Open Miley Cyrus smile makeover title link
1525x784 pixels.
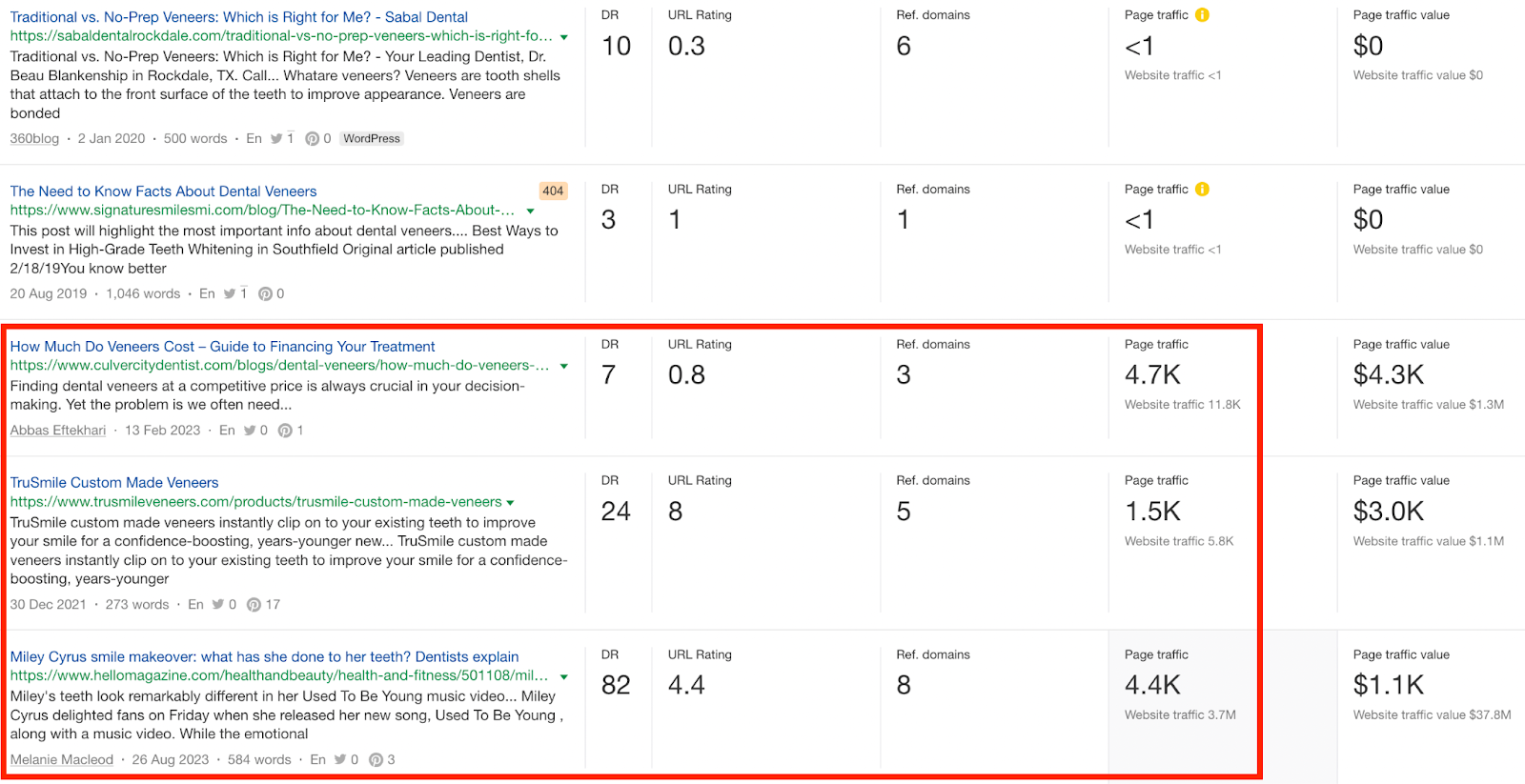(264, 657)
